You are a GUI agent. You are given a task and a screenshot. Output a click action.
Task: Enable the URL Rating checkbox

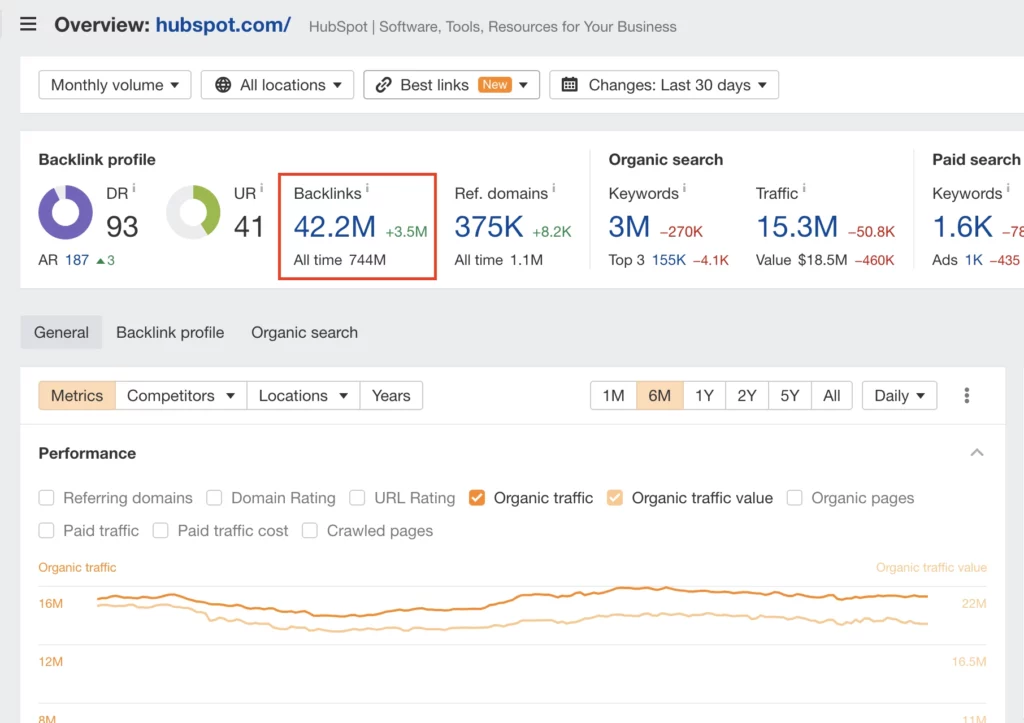click(357, 498)
